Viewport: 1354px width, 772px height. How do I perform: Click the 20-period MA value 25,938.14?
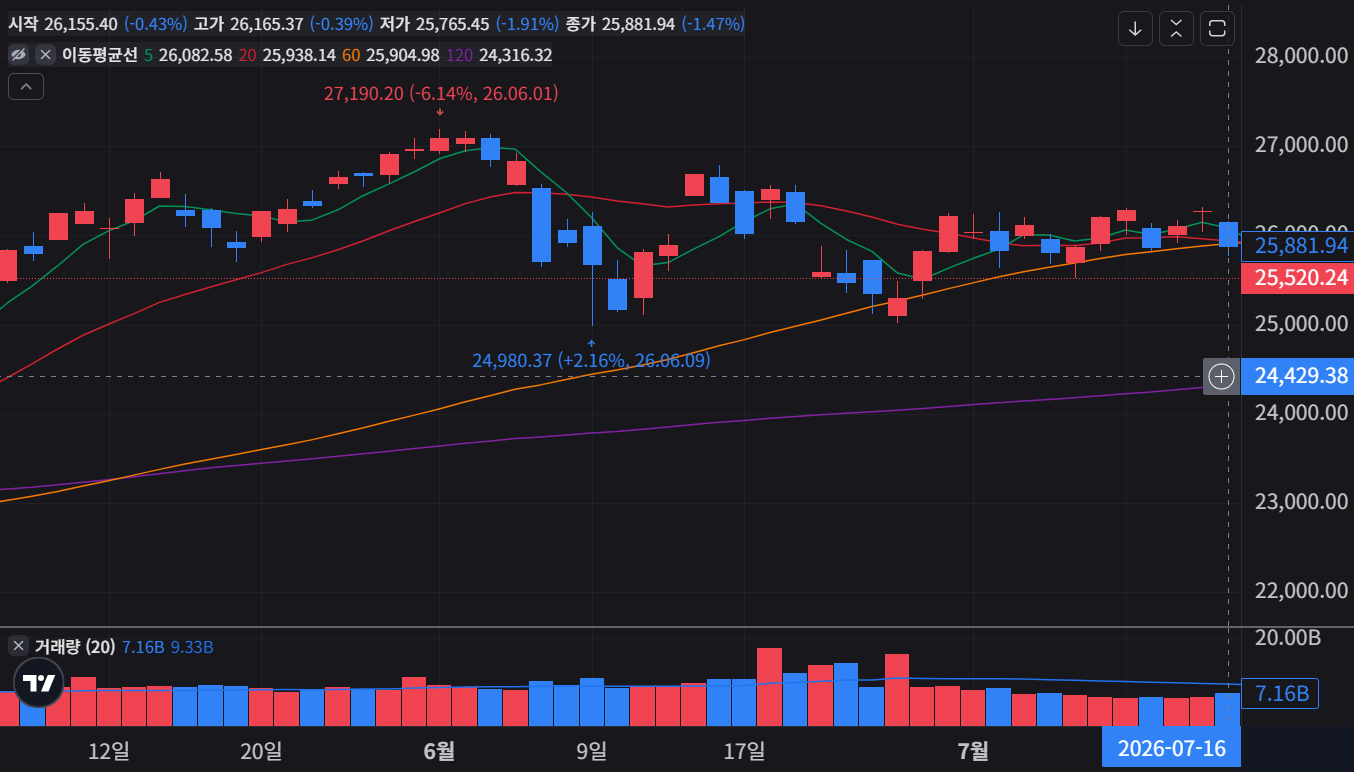[x=299, y=55]
